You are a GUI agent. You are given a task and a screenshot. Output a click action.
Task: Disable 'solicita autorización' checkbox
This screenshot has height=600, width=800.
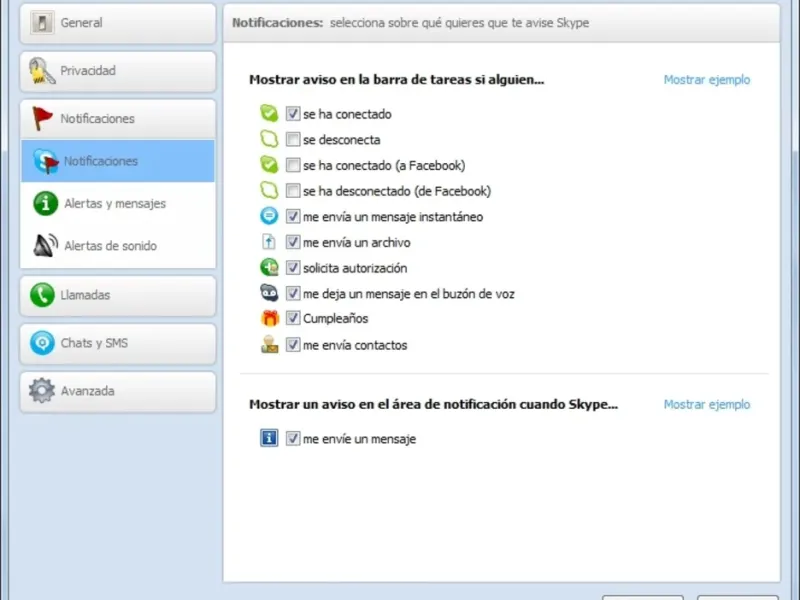pos(293,267)
